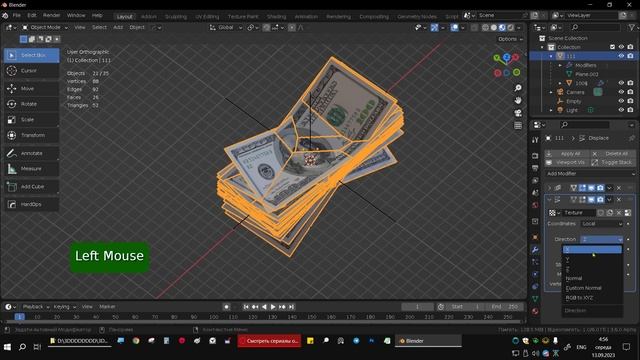Select Normal in direction list
640x360 pixels.
(x=592, y=278)
